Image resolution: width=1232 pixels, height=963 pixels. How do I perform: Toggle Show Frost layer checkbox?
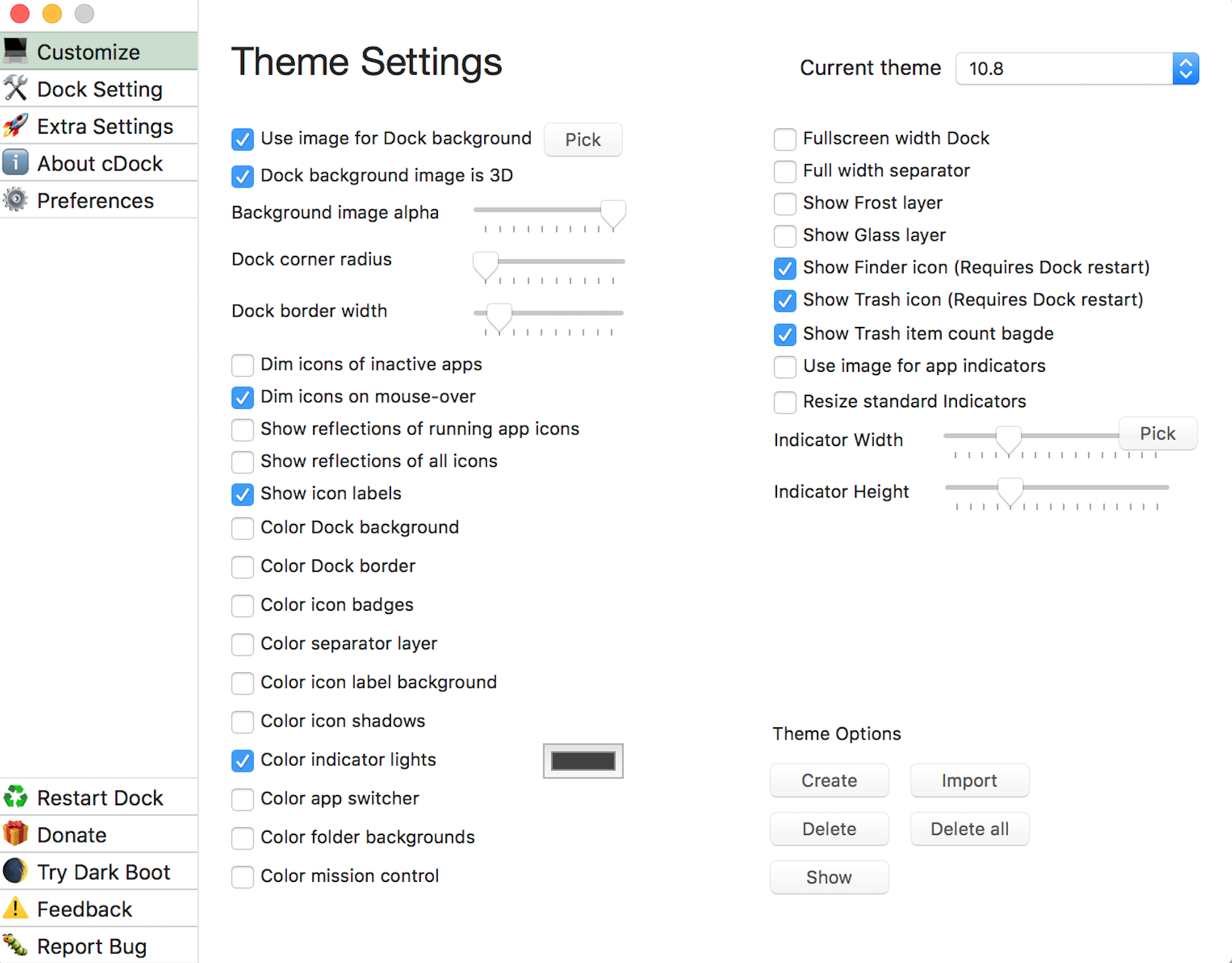click(785, 203)
